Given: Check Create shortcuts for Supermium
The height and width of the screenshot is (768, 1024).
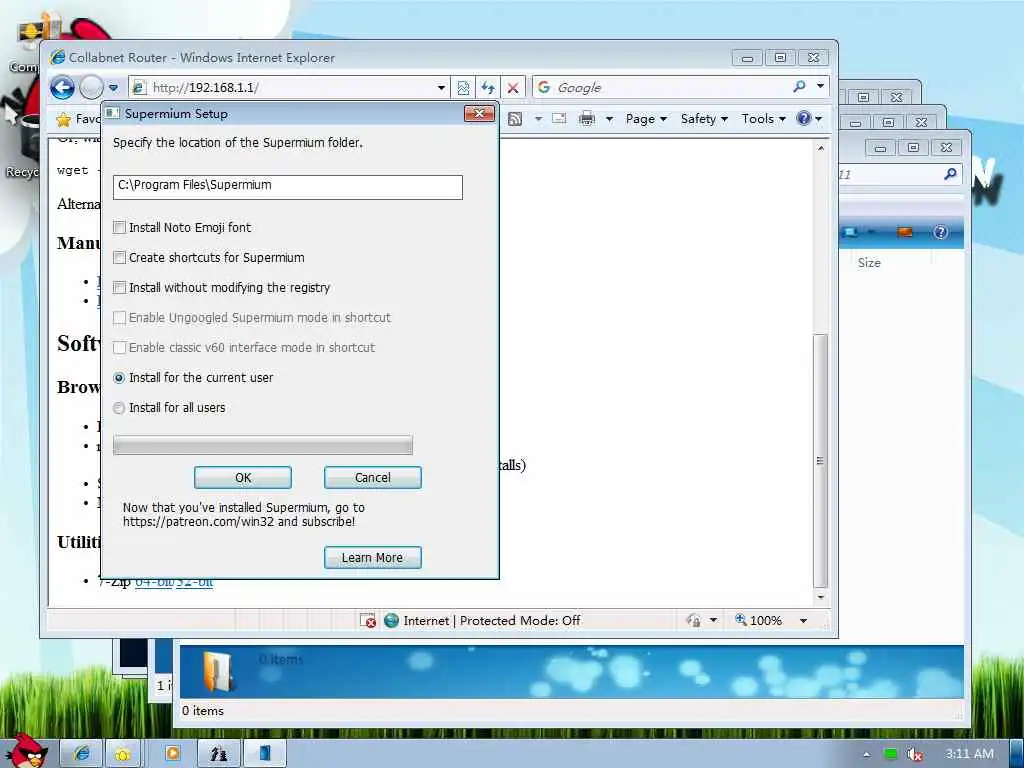Looking at the screenshot, I should [120, 257].
